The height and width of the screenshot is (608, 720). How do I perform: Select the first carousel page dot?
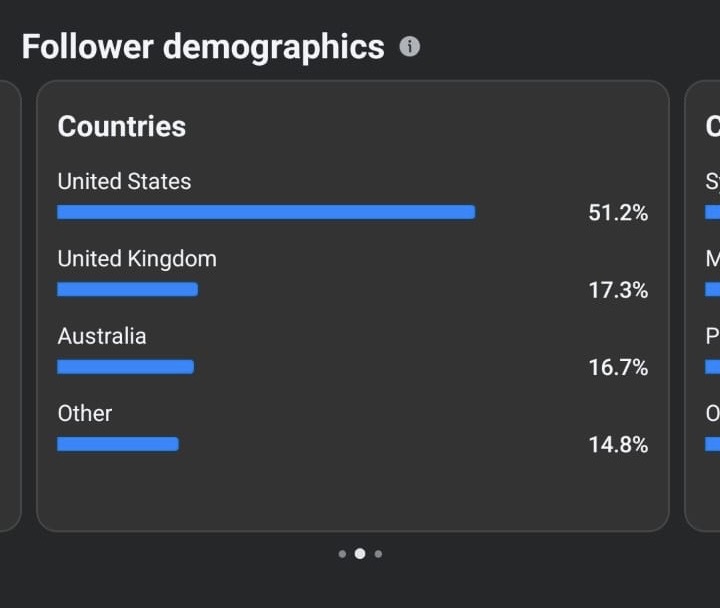click(x=342, y=554)
